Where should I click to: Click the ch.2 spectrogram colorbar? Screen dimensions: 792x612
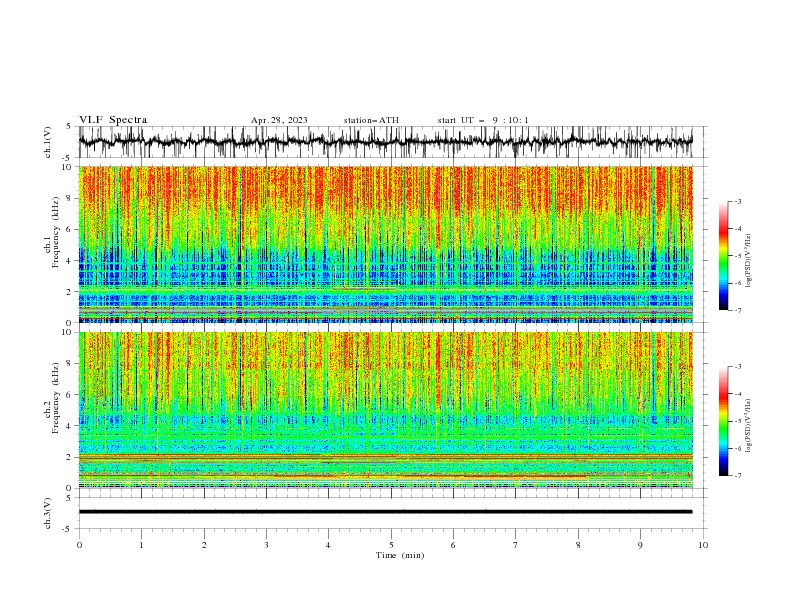[x=723, y=421]
